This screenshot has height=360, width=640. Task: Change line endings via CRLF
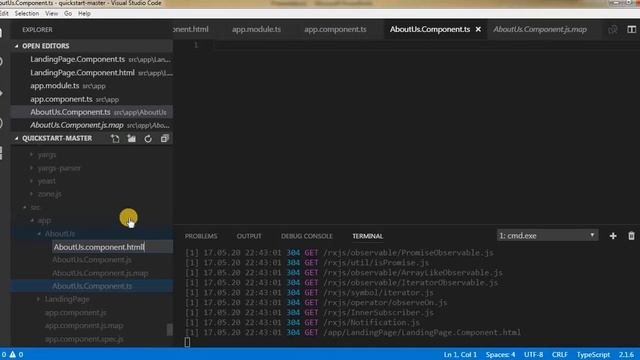(560, 354)
